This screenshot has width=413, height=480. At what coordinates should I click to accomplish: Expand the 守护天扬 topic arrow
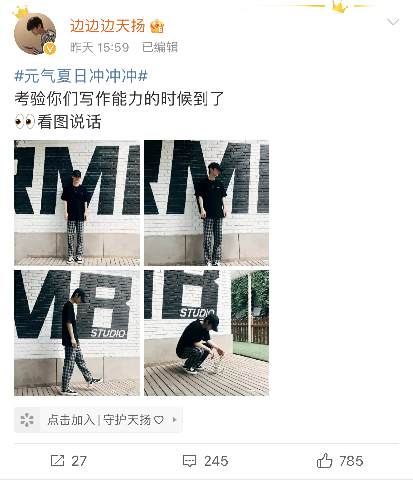tap(174, 420)
